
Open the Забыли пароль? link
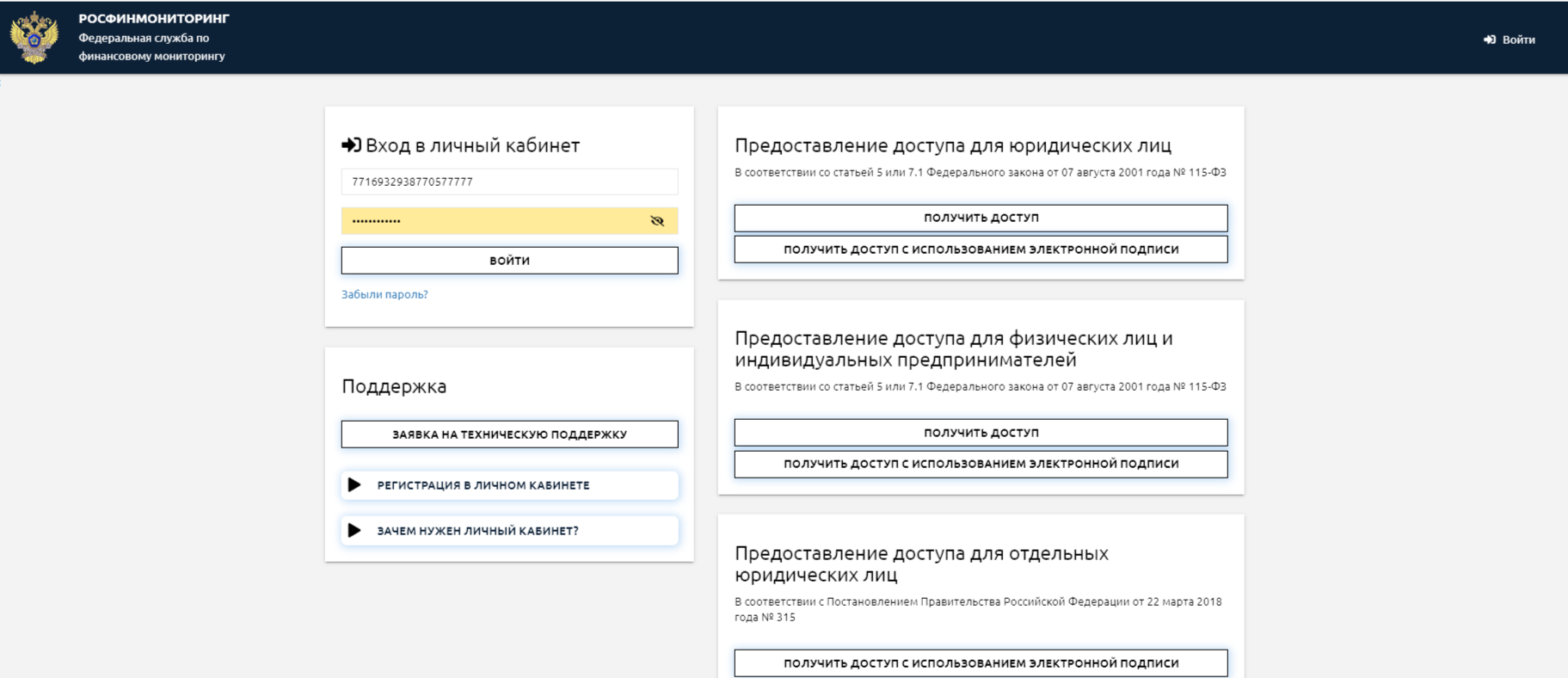click(384, 294)
